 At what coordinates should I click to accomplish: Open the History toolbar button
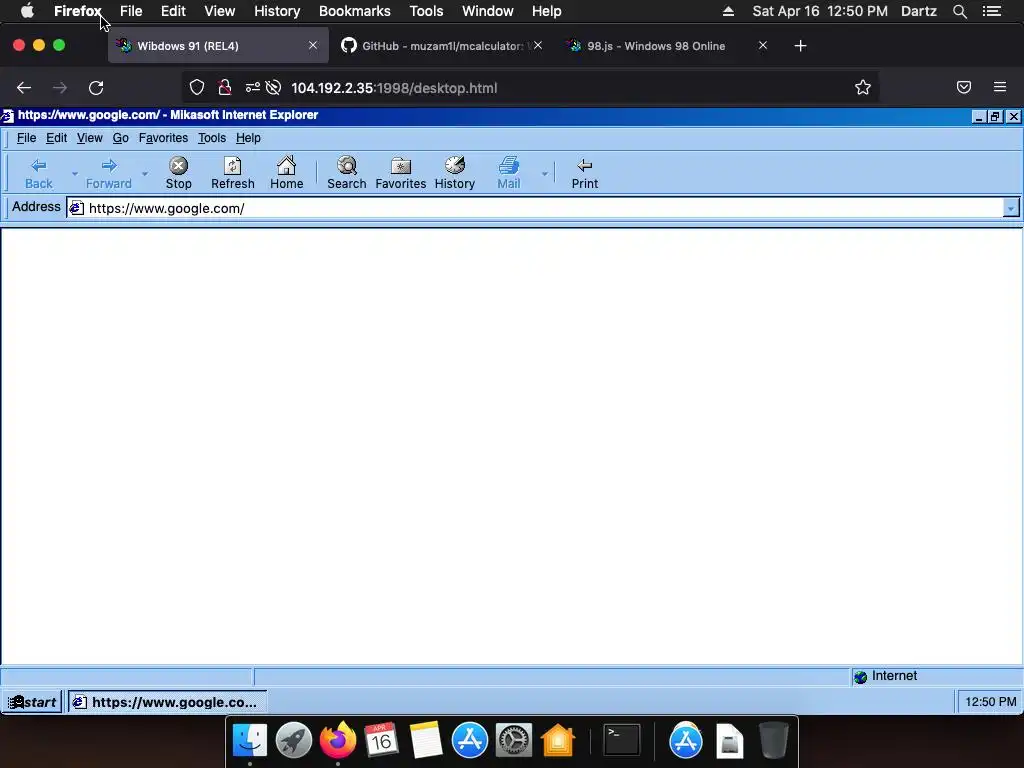pyautogui.click(x=455, y=173)
